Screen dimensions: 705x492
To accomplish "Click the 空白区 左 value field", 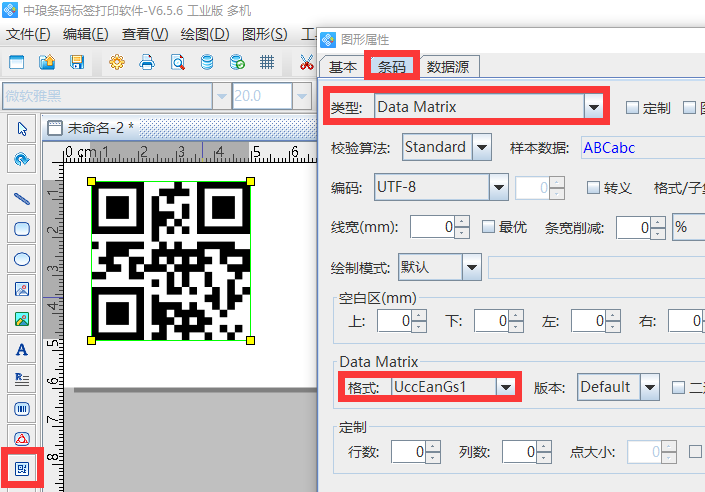I will pos(589,321).
